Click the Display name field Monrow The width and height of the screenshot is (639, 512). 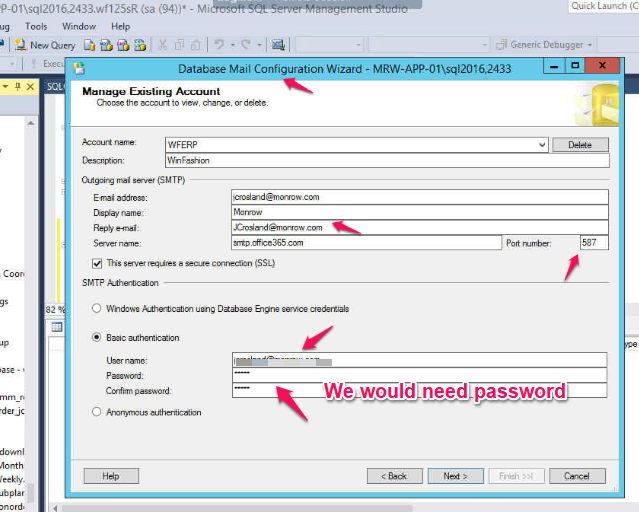pos(420,212)
